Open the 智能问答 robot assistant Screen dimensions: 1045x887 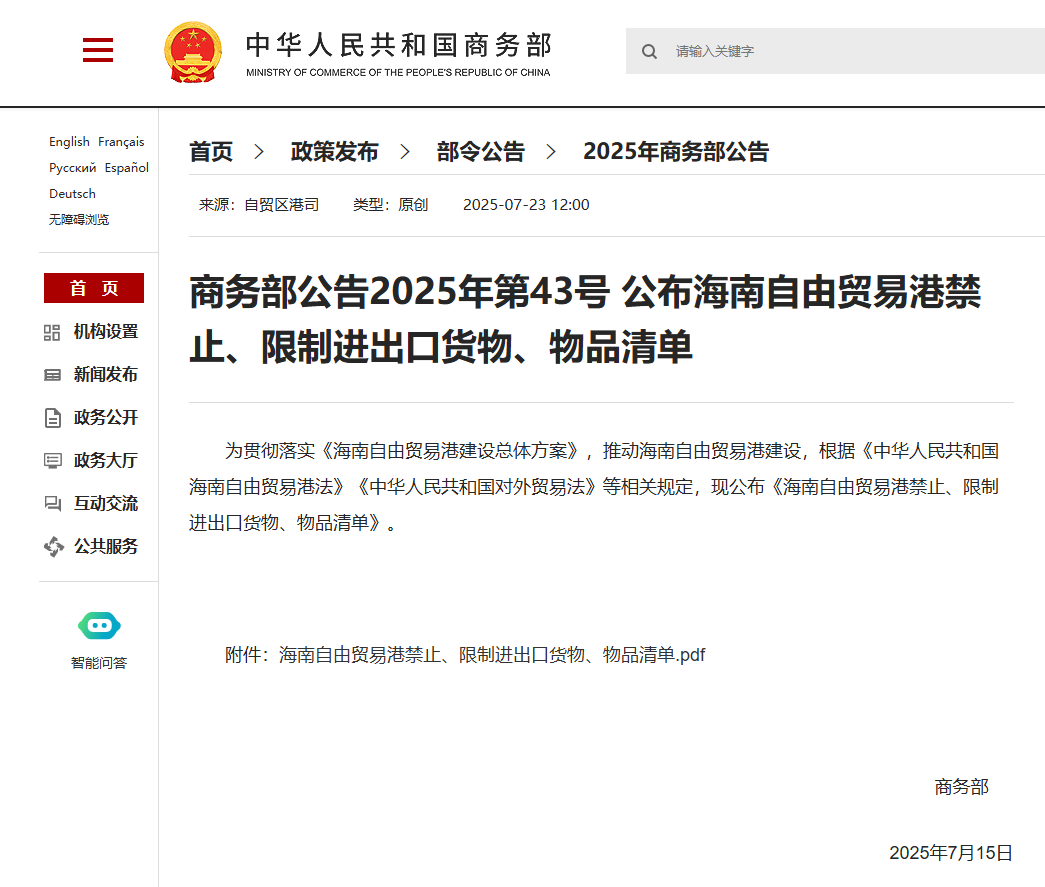tap(99, 626)
